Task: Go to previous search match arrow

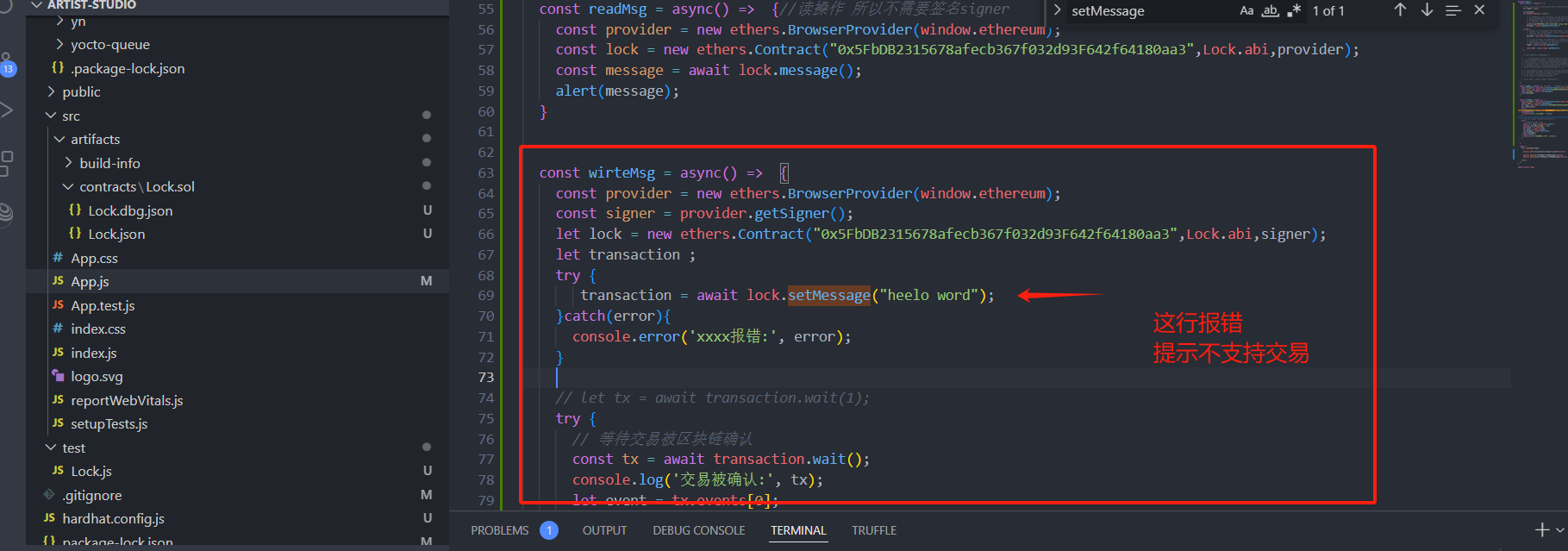Action: tap(1400, 10)
